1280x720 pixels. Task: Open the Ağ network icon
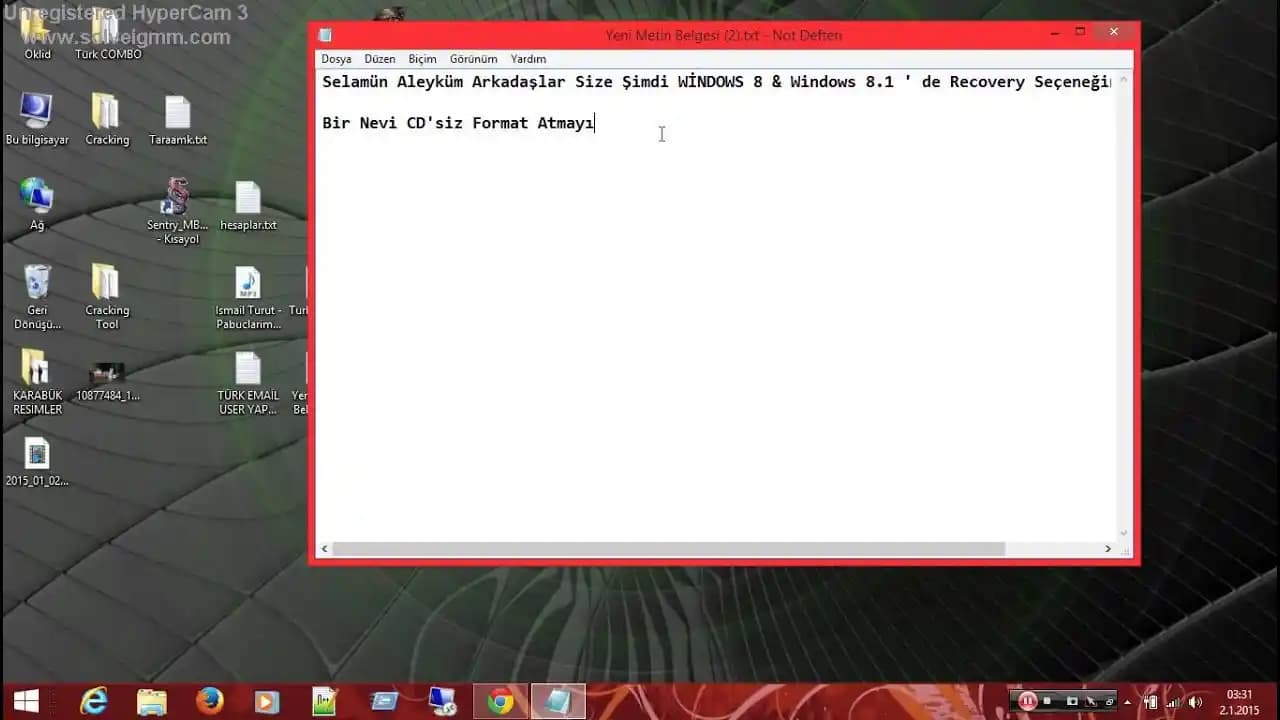click(x=37, y=196)
